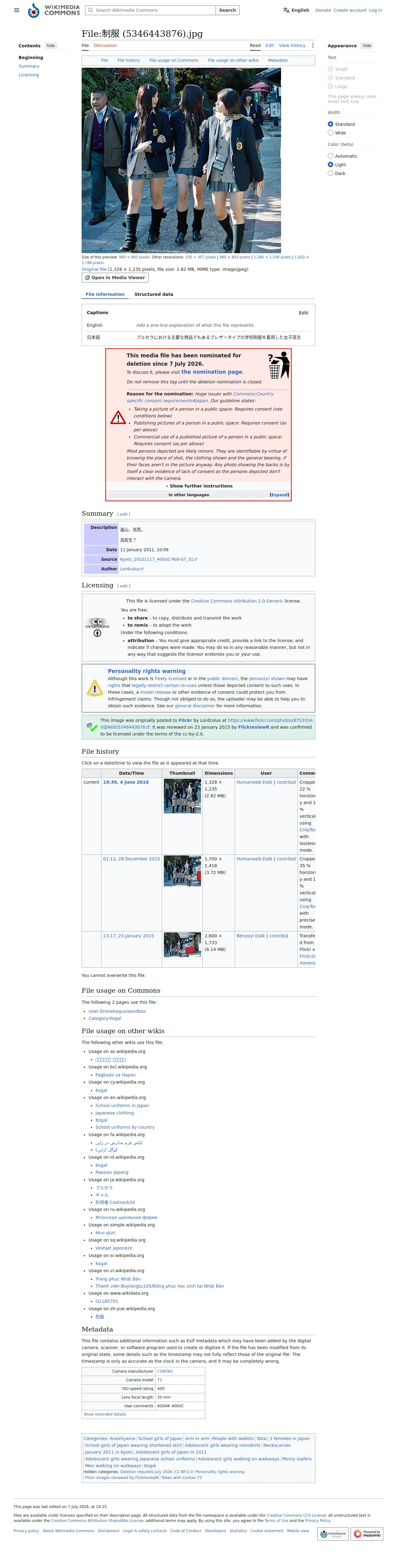The width and height of the screenshot is (397, 1568).
Task: Choose Dark color mode
Action: 331,173
